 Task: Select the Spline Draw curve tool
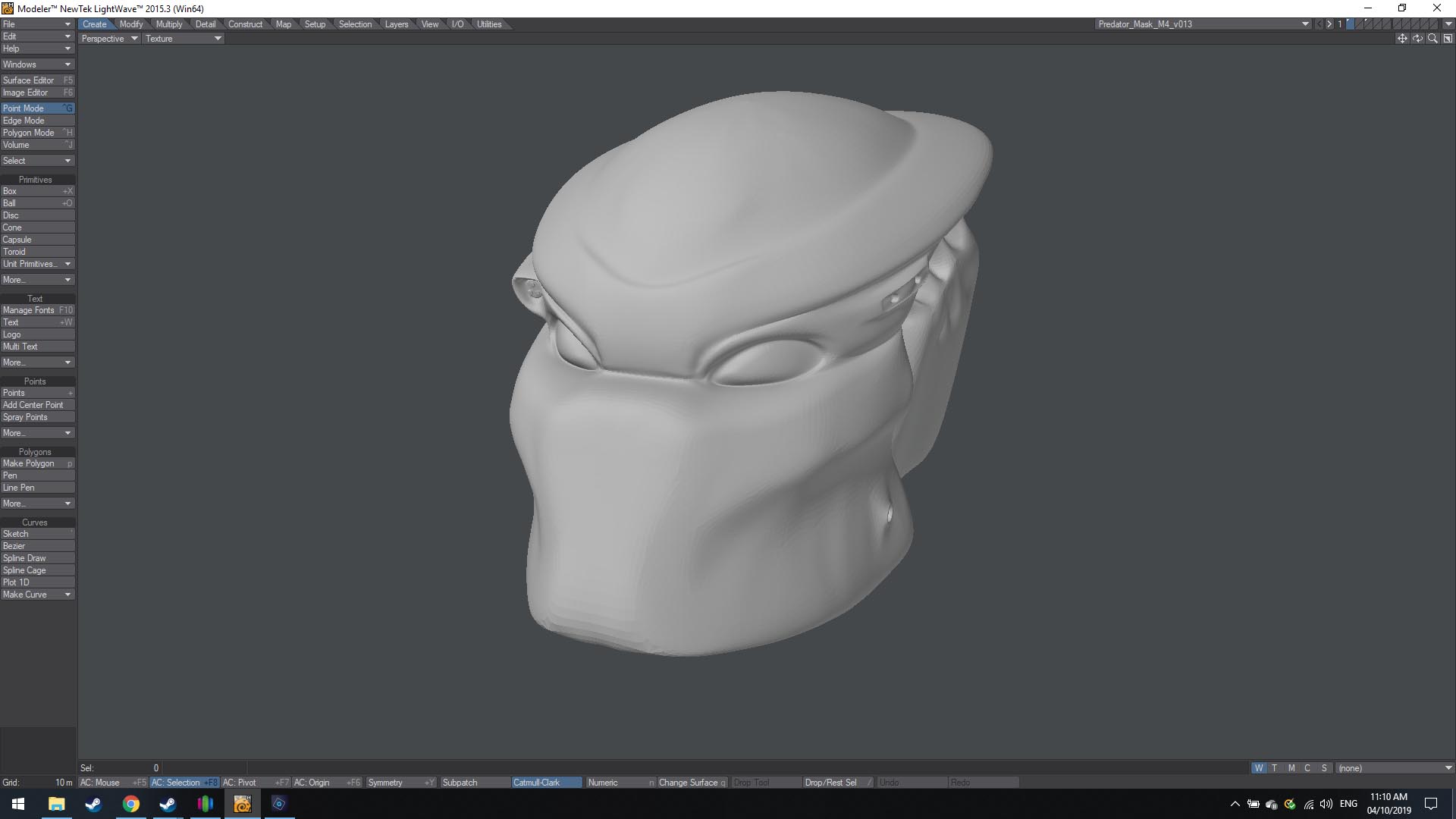[37, 558]
